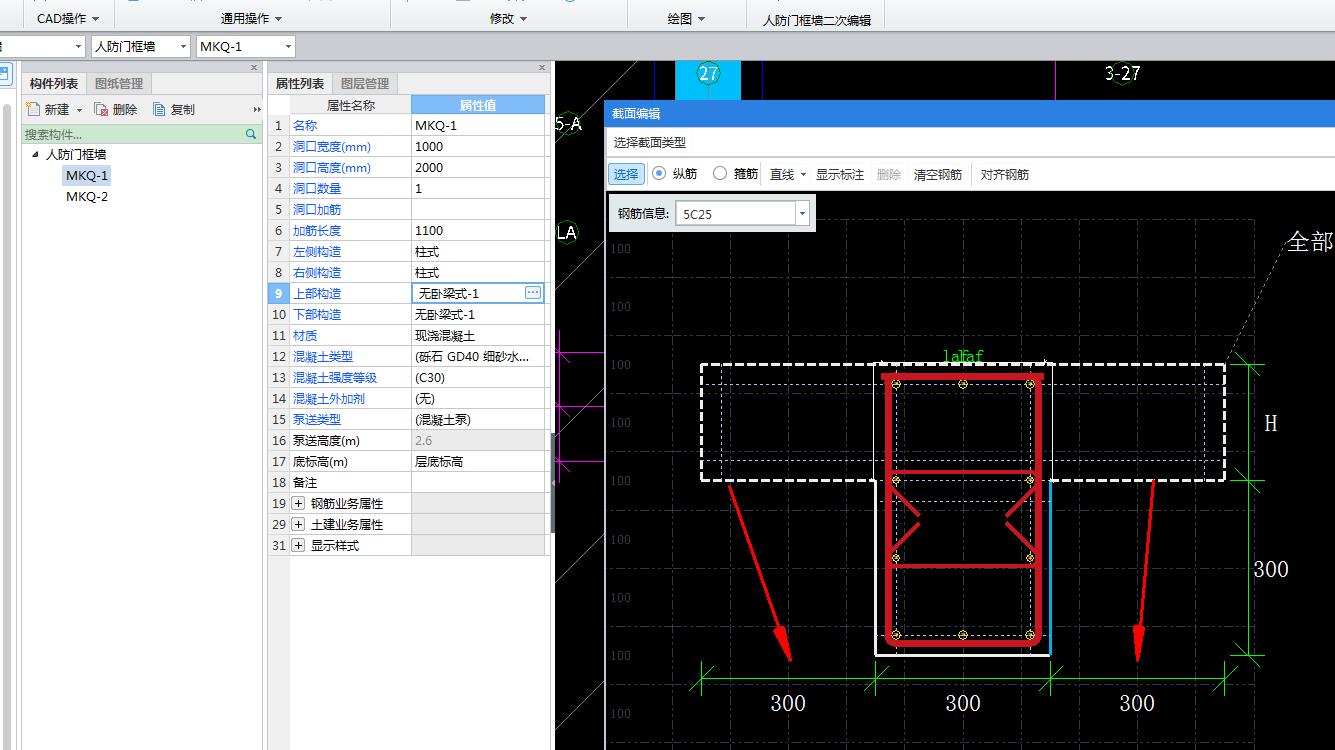
Task: Open the 修改 ribbon group menu
Action: (x=508, y=18)
